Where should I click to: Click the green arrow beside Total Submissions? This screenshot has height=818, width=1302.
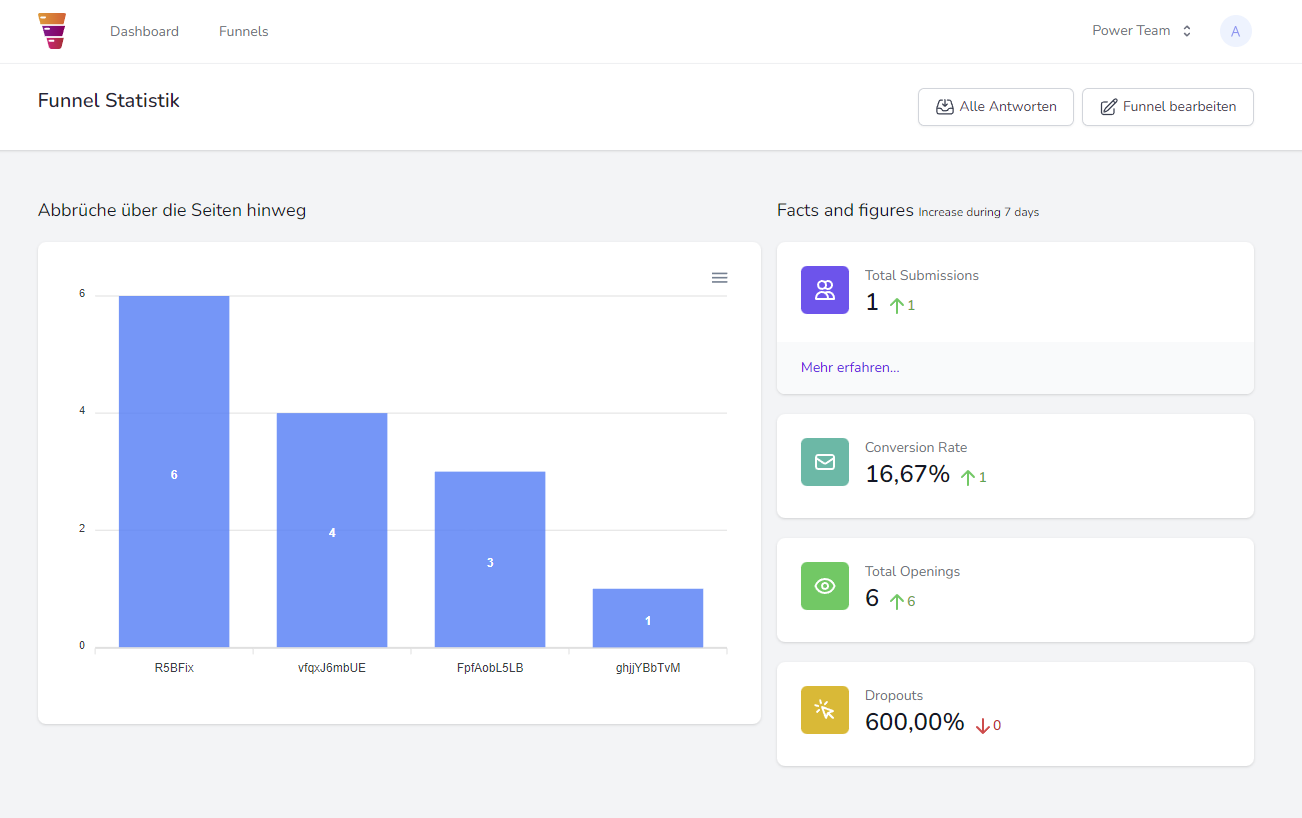pos(897,305)
